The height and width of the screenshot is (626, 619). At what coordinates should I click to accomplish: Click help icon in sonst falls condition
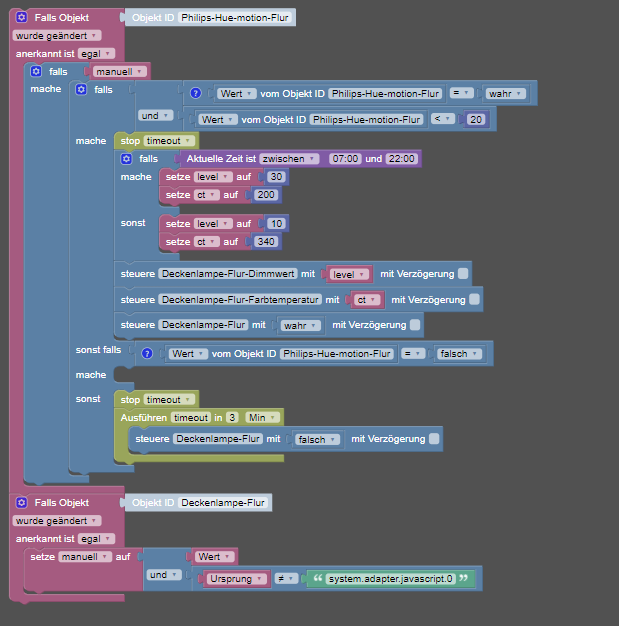coord(147,353)
